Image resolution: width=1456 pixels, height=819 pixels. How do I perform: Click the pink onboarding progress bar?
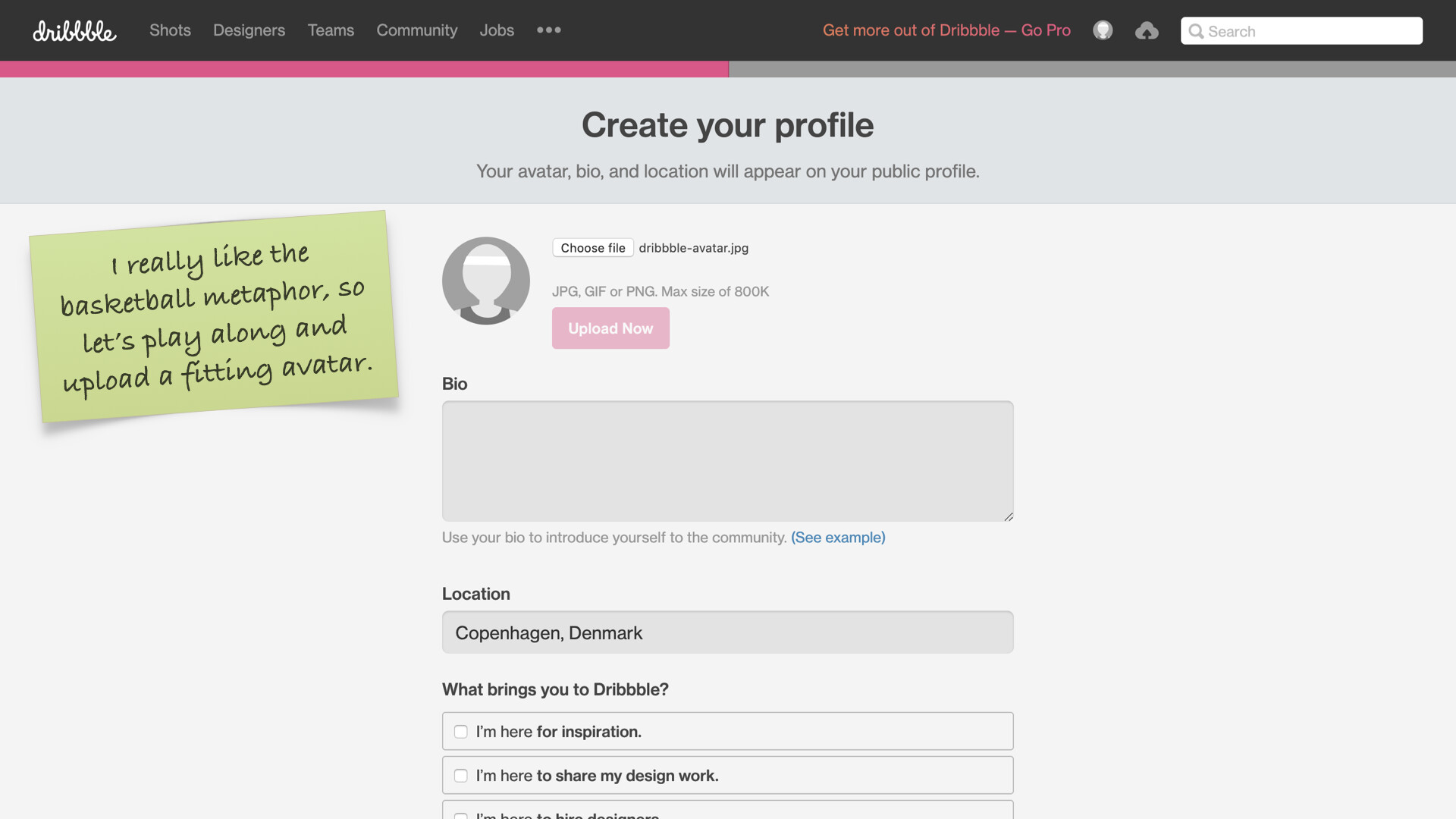364,69
